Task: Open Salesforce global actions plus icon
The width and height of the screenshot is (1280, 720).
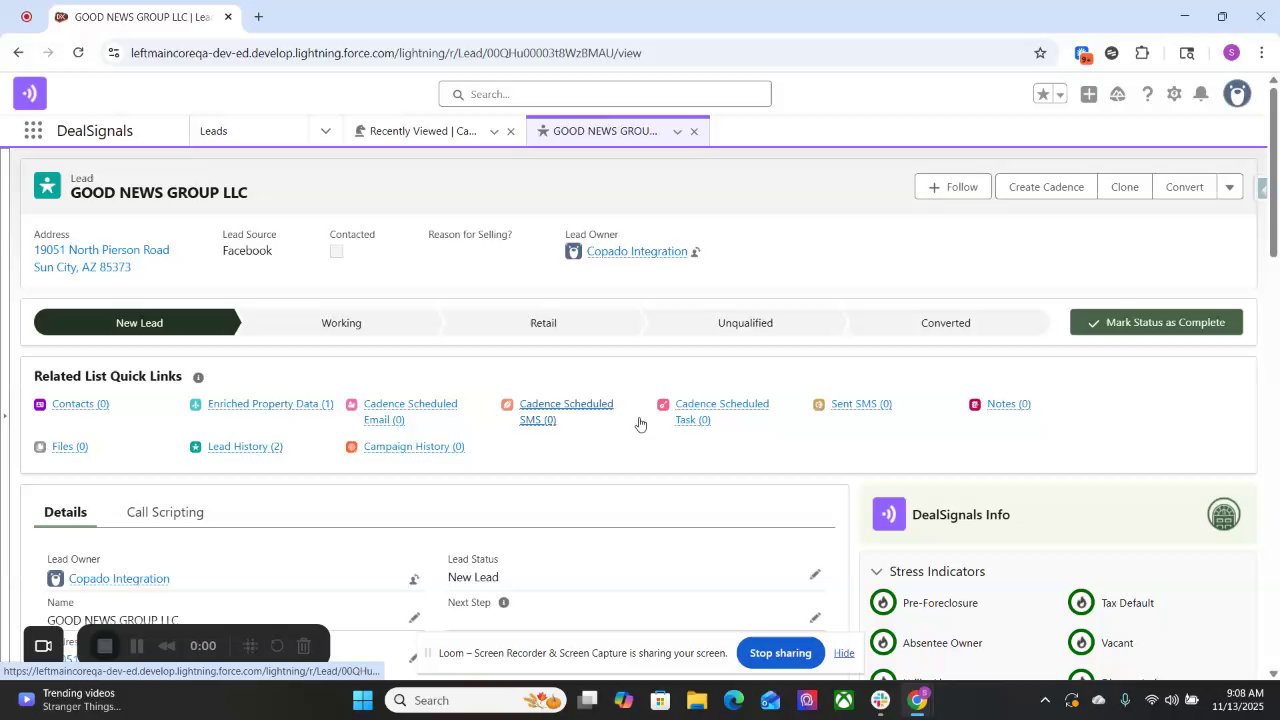Action: pyautogui.click(x=1089, y=94)
